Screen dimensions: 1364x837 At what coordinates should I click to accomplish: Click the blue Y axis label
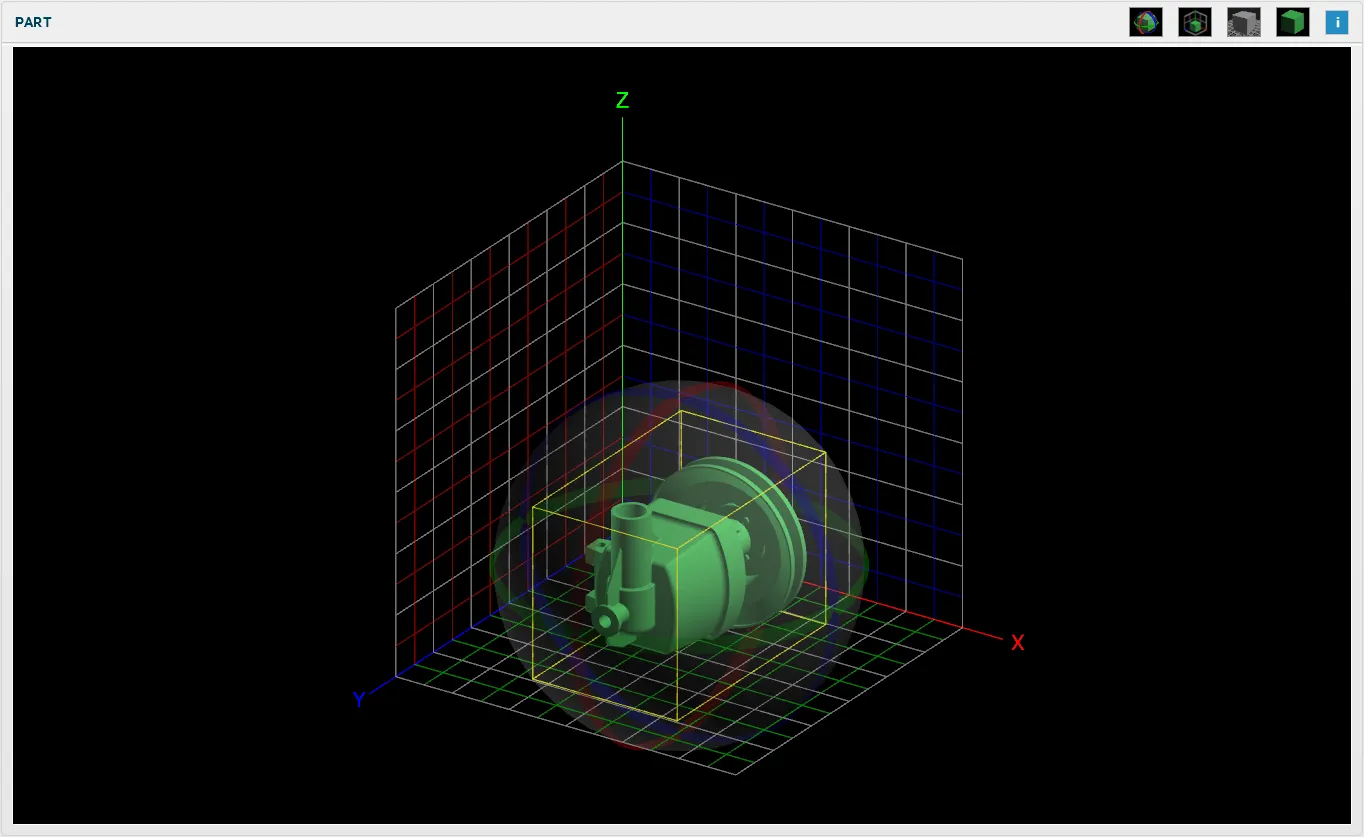(359, 699)
